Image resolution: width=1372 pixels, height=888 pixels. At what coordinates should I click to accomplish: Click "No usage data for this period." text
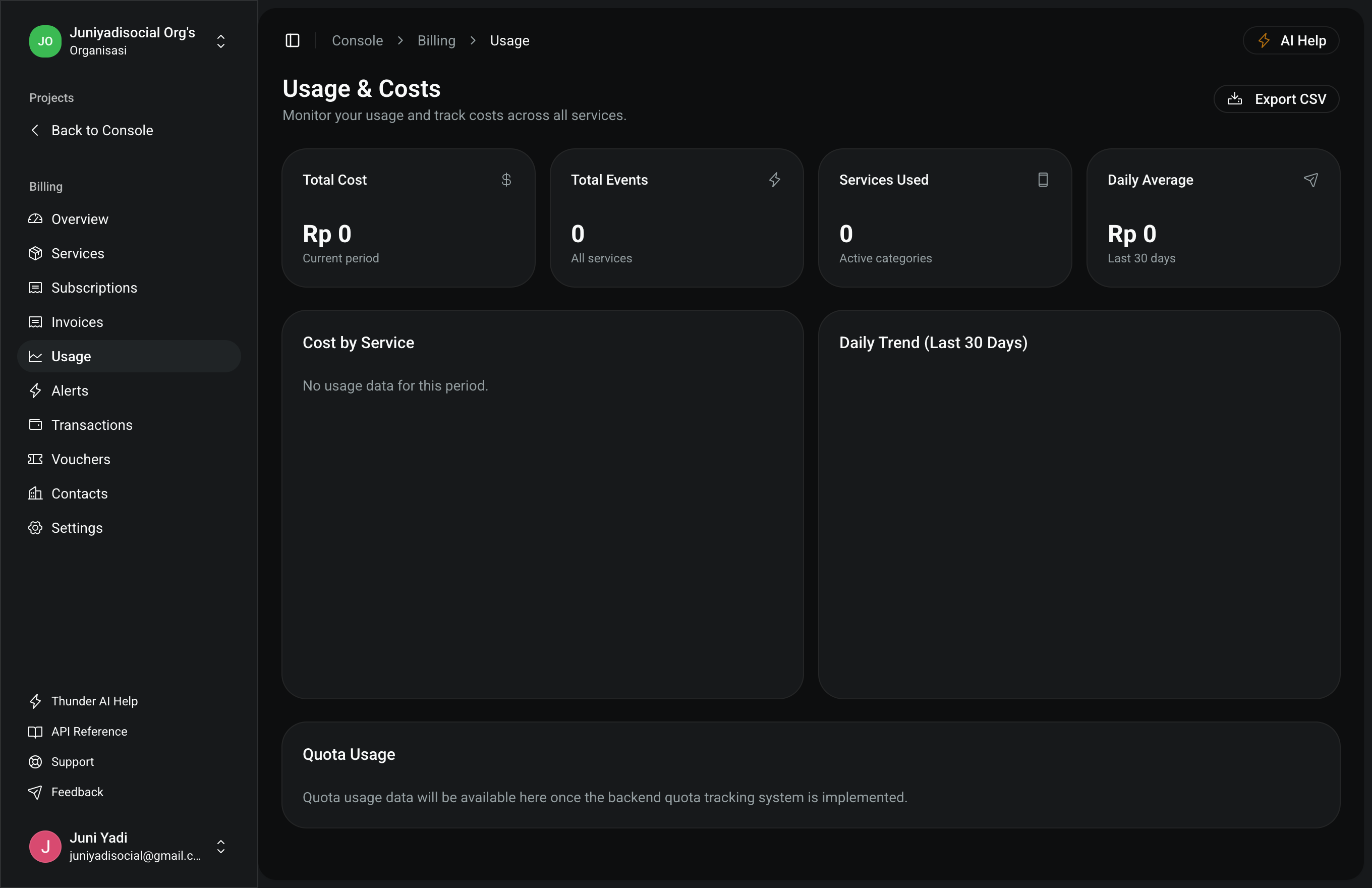[x=395, y=386]
